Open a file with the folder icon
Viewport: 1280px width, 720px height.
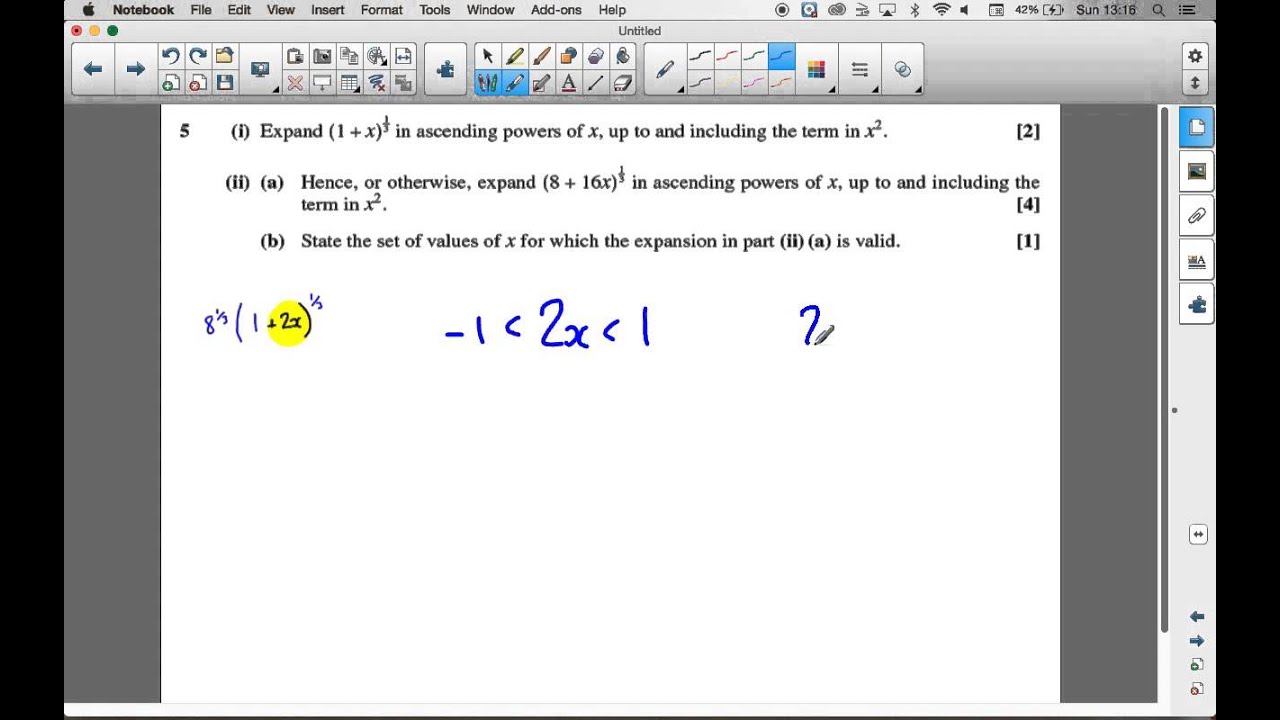click(225, 56)
